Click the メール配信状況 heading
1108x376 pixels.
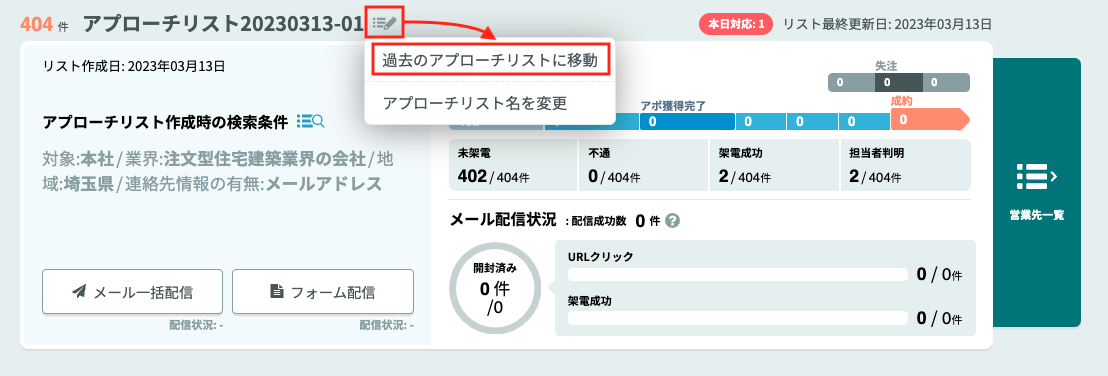tap(503, 220)
